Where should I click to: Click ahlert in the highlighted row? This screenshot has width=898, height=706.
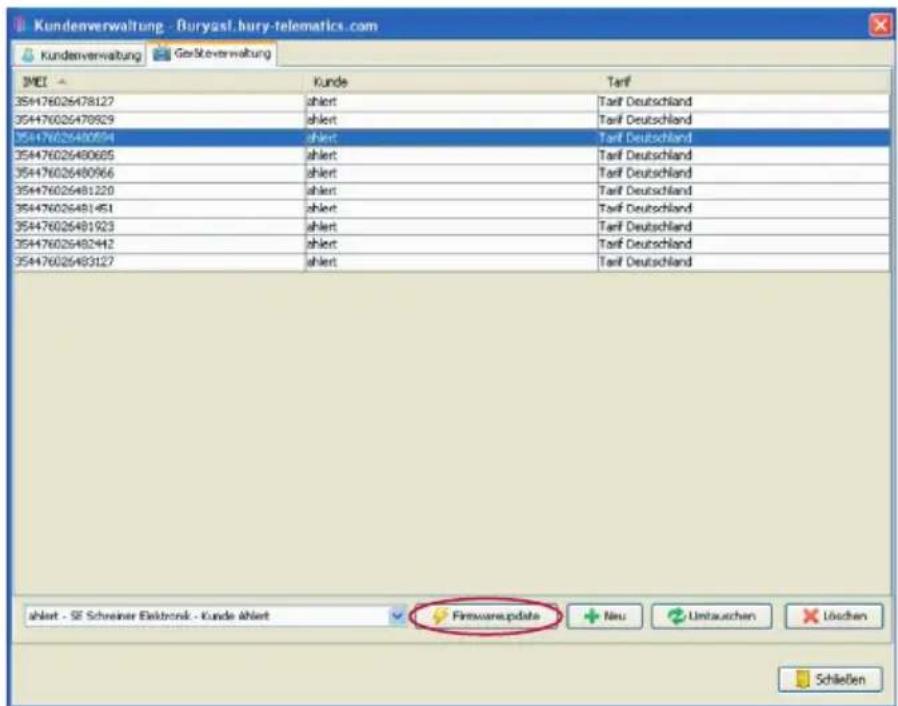click(322, 137)
